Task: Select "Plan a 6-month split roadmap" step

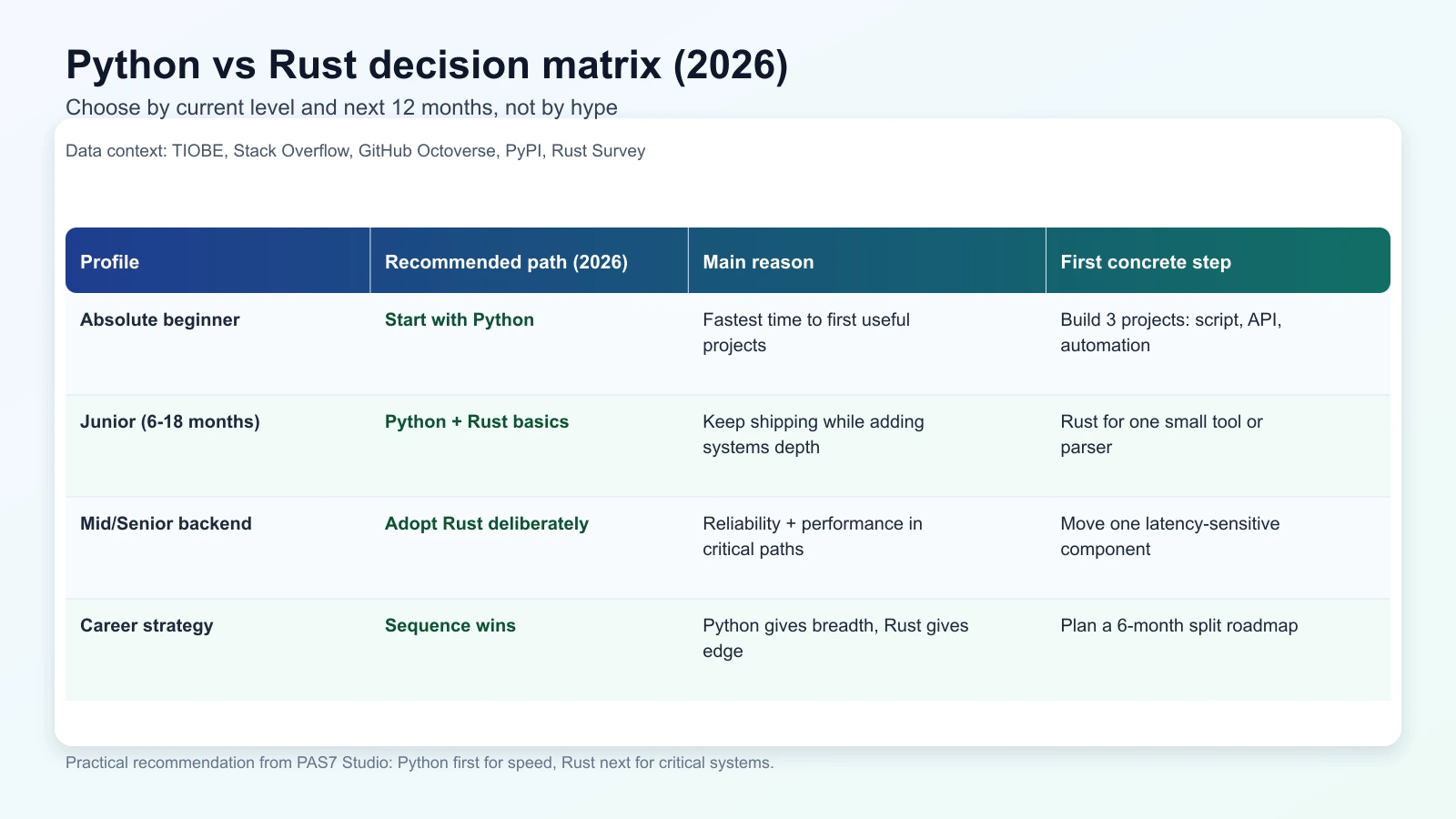Action: point(1179,625)
